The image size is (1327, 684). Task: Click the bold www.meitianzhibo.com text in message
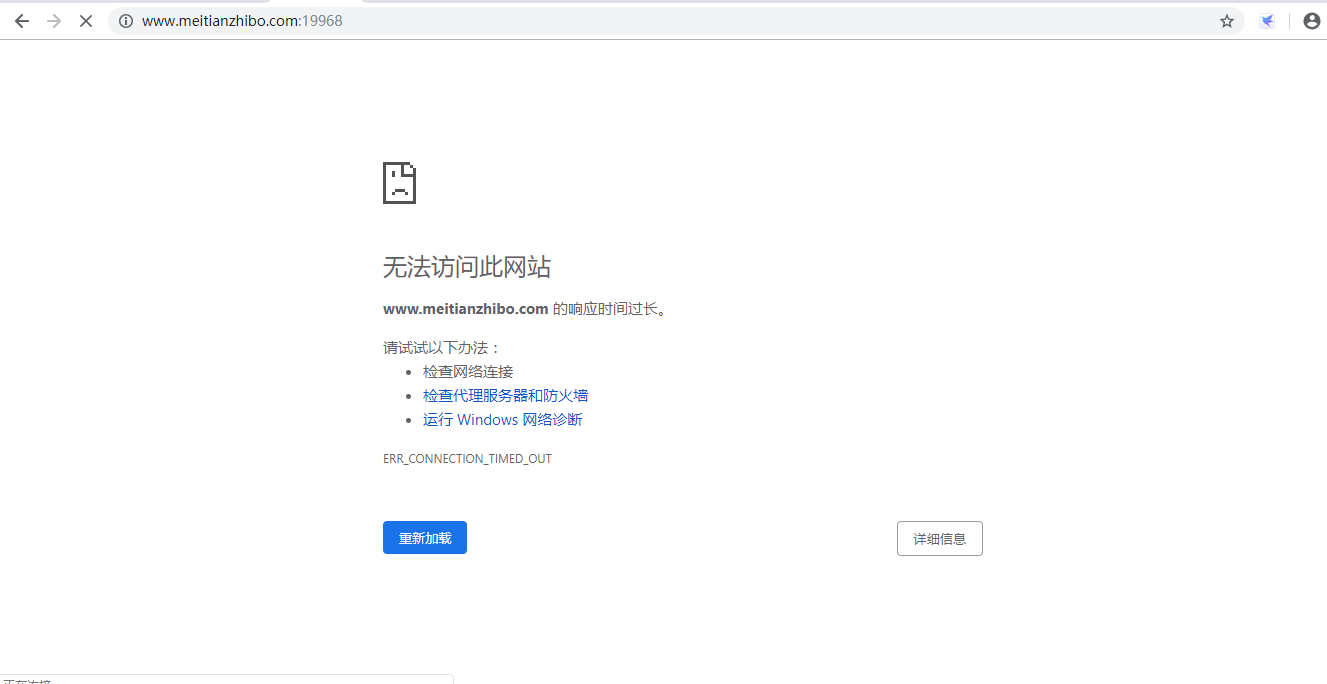point(465,309)
